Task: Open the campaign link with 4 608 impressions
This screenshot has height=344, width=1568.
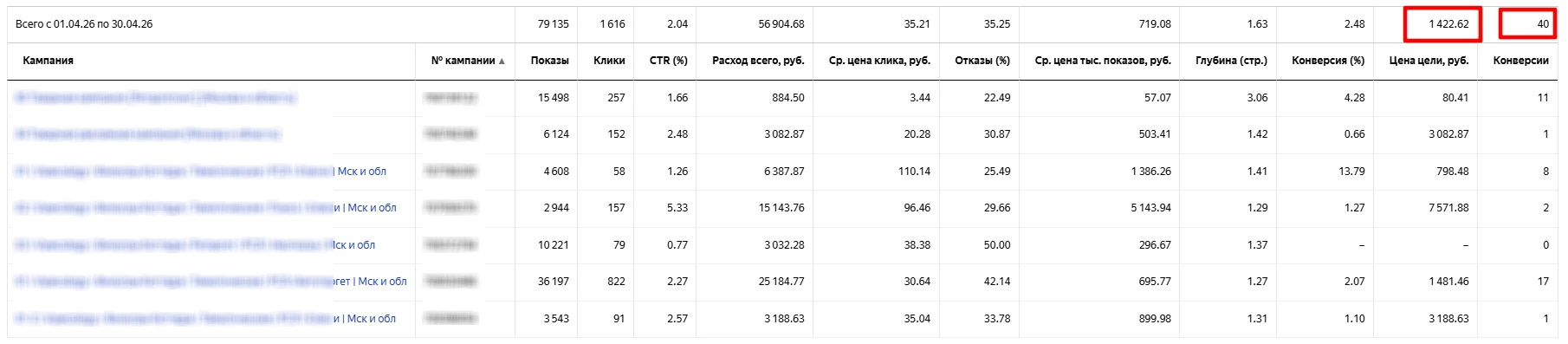Action: pos(200,172)
